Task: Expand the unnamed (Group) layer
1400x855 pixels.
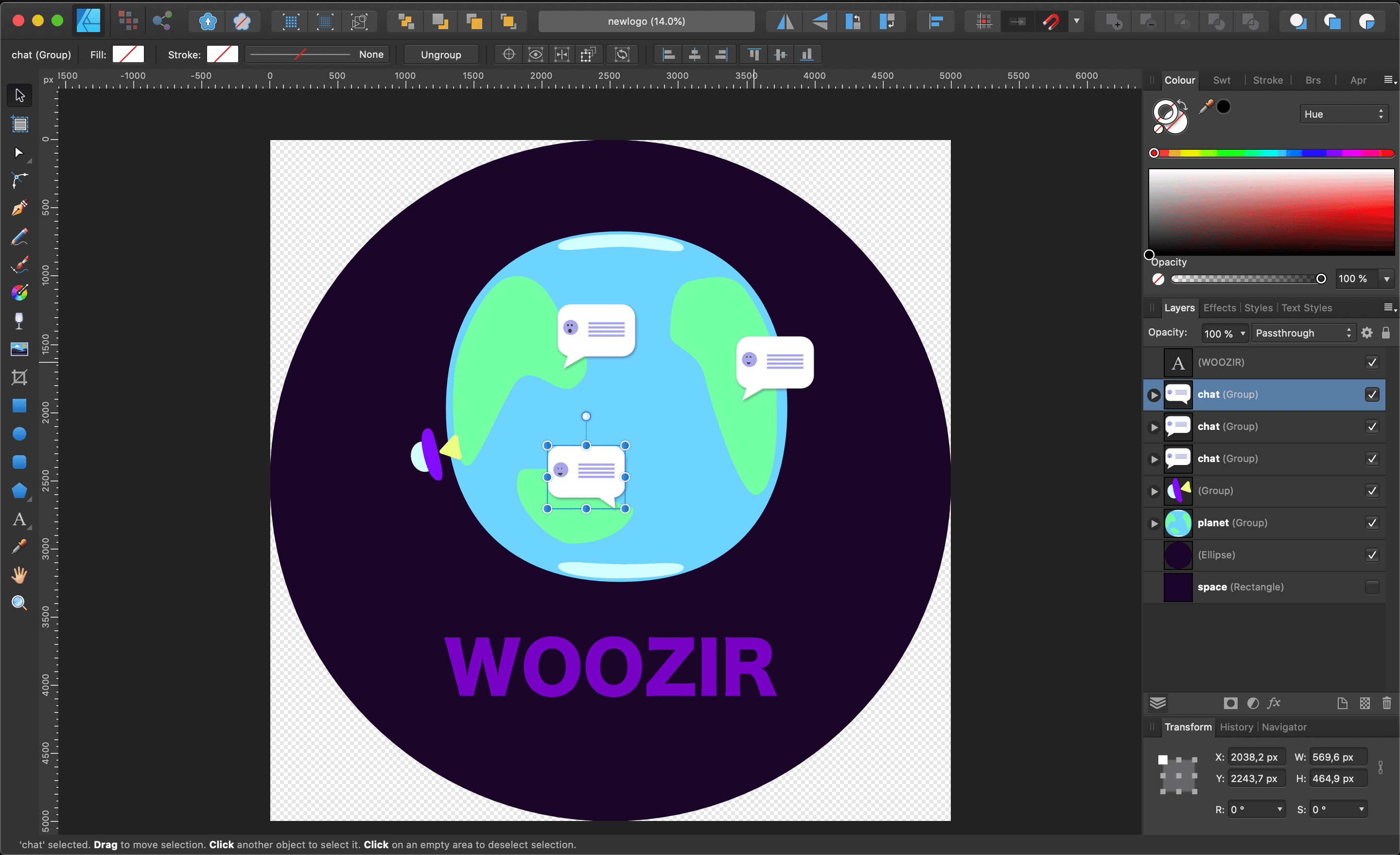Action: pos(1154,491)
